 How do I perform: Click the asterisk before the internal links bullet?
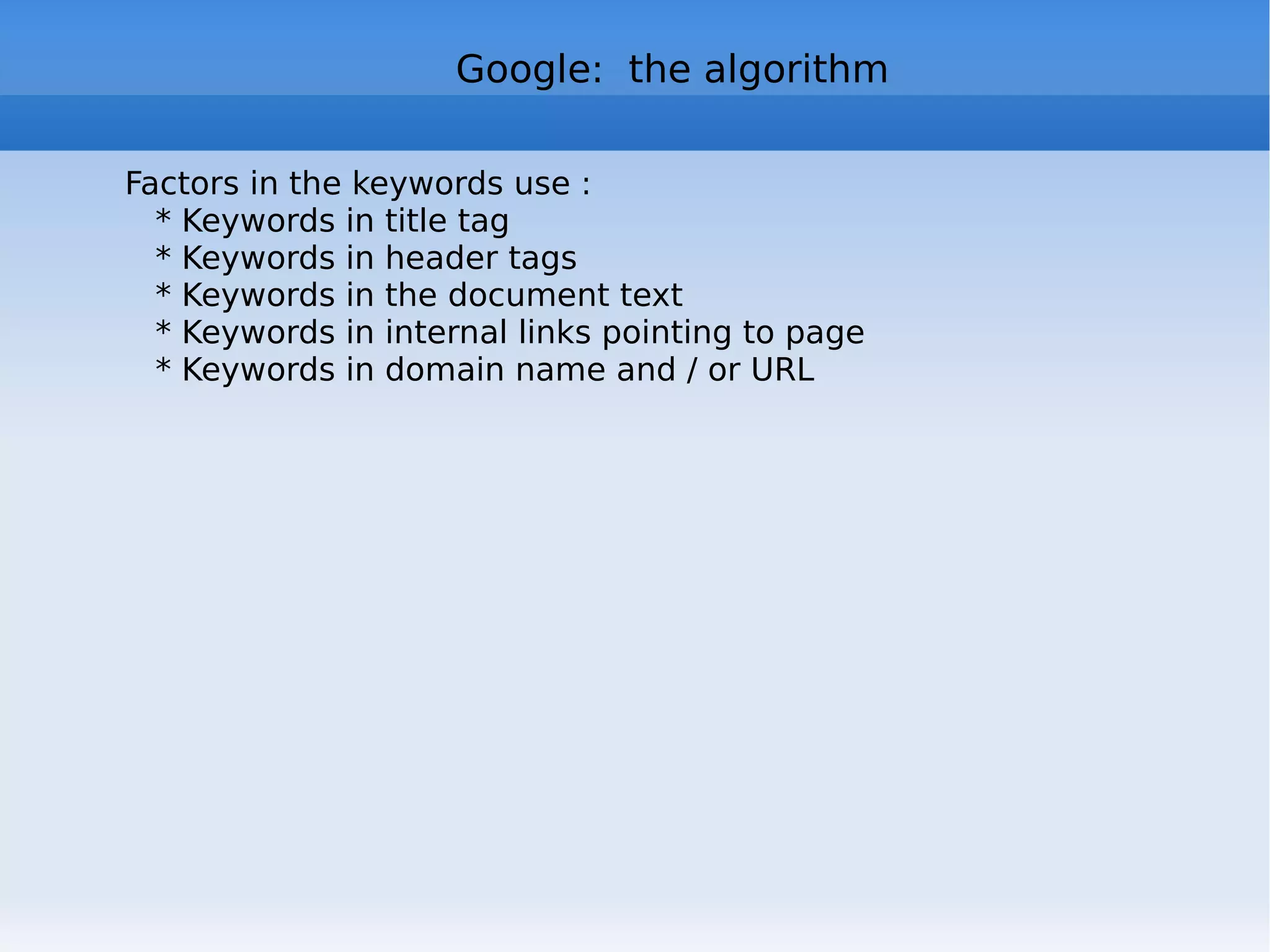point(163,329)
